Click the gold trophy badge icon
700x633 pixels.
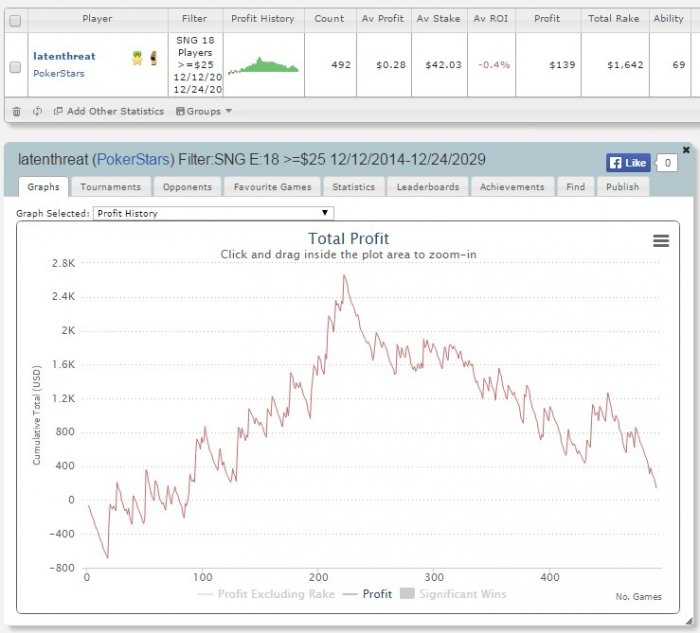tap(137, 58)
